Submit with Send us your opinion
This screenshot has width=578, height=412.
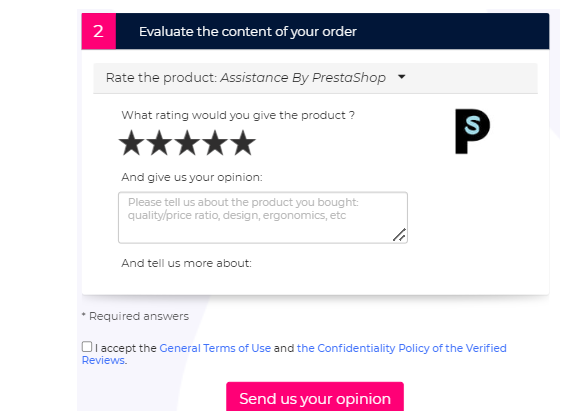315,397
